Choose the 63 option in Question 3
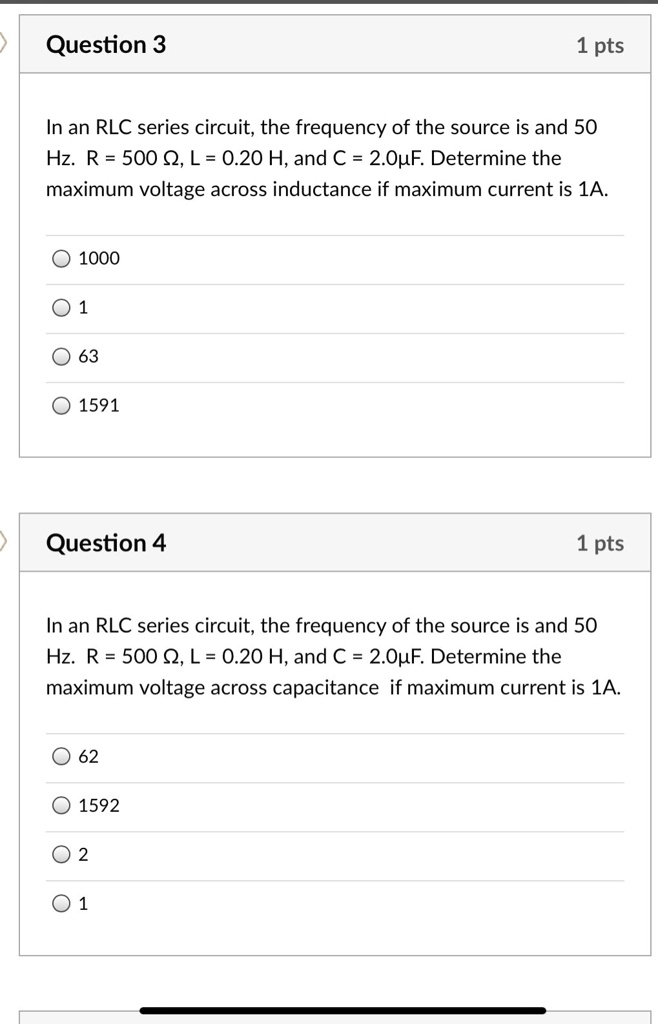Viewport: 658px width, 1024px height. pyautogui.click(x=61, y=356)
